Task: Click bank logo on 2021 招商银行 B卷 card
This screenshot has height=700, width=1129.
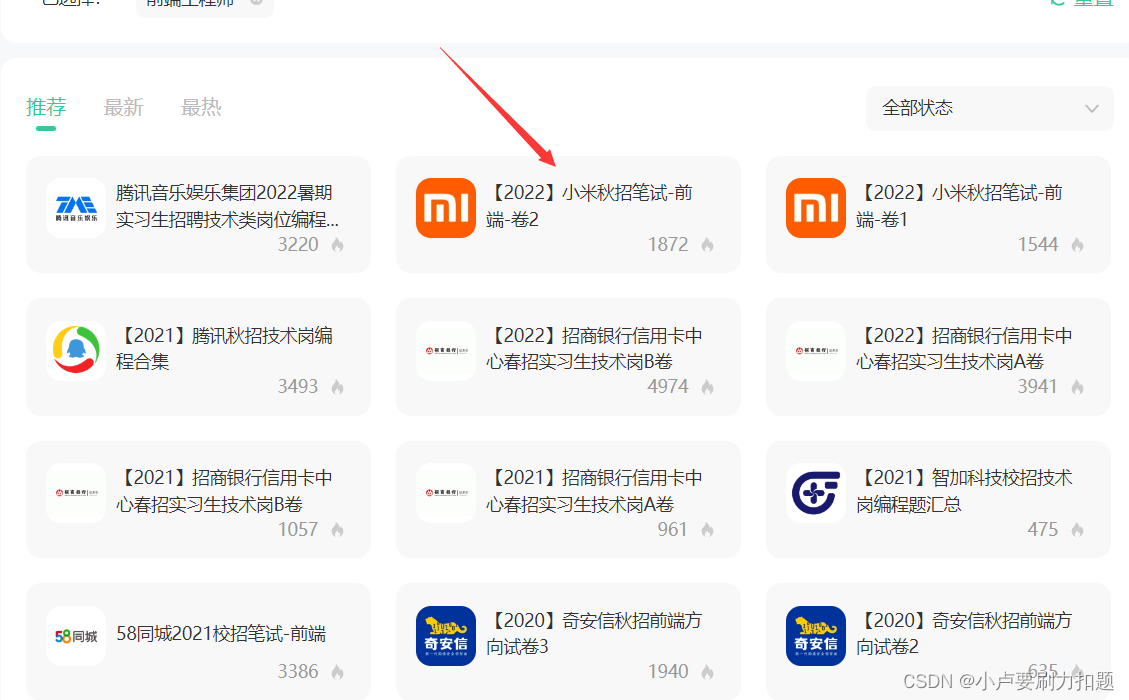Action: [76, 493]
